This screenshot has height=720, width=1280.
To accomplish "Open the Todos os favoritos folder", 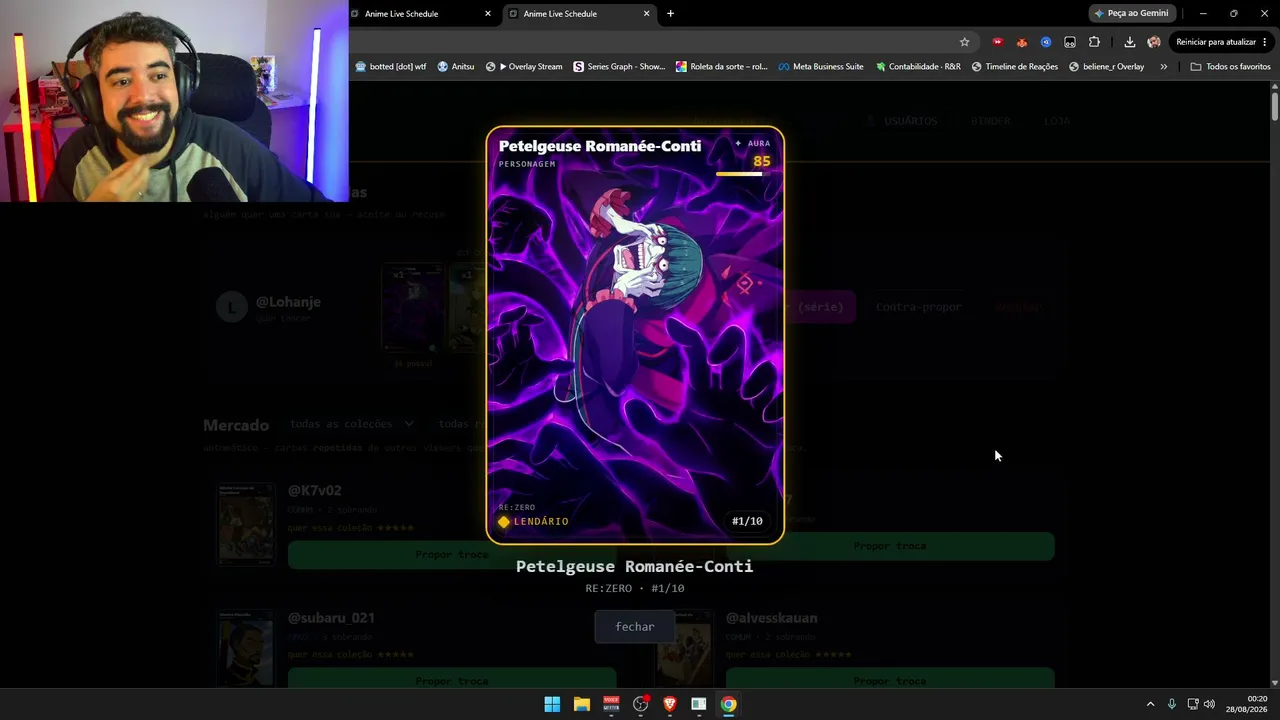I will coord(1230,67).
